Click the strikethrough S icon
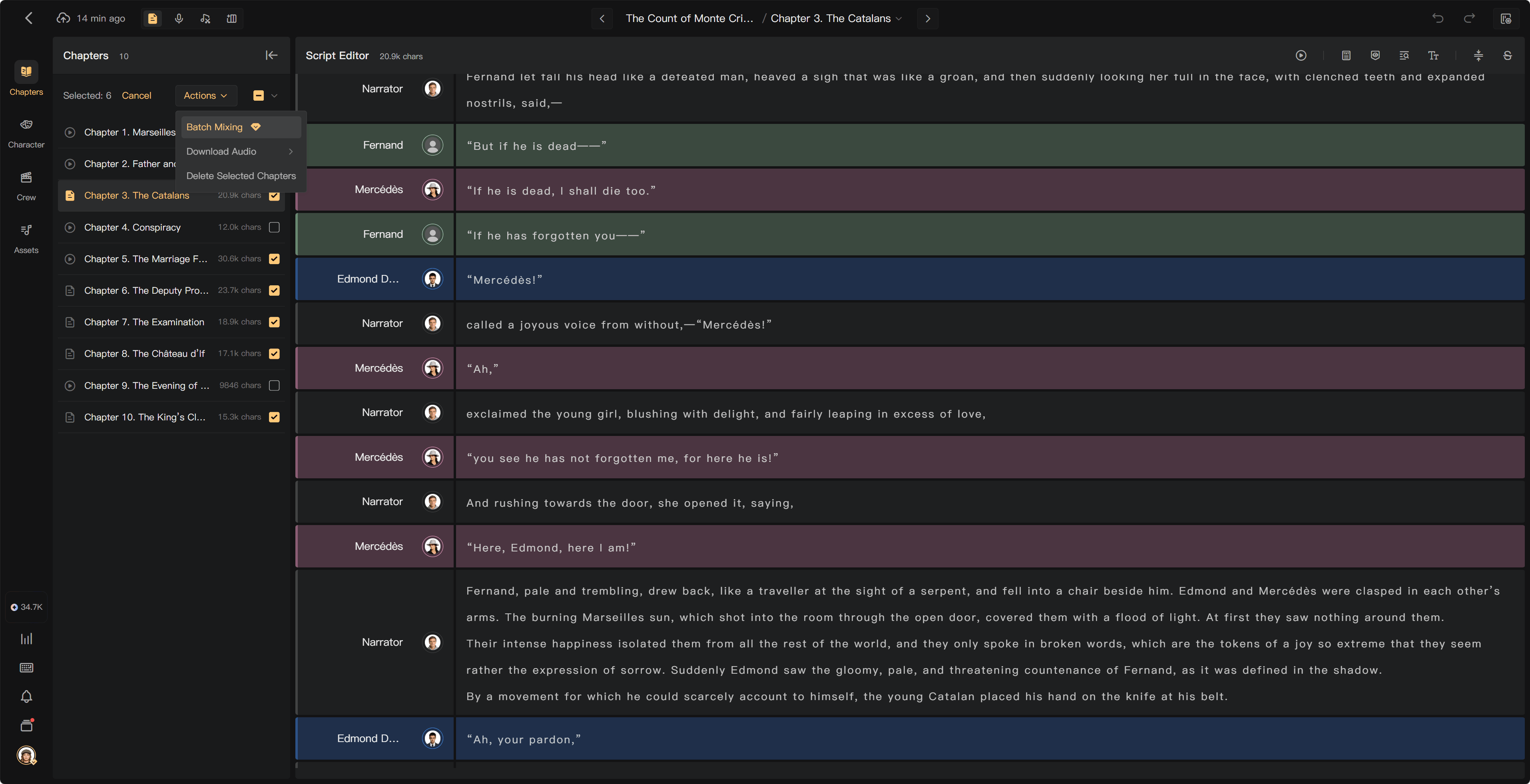 point(1508,55)
